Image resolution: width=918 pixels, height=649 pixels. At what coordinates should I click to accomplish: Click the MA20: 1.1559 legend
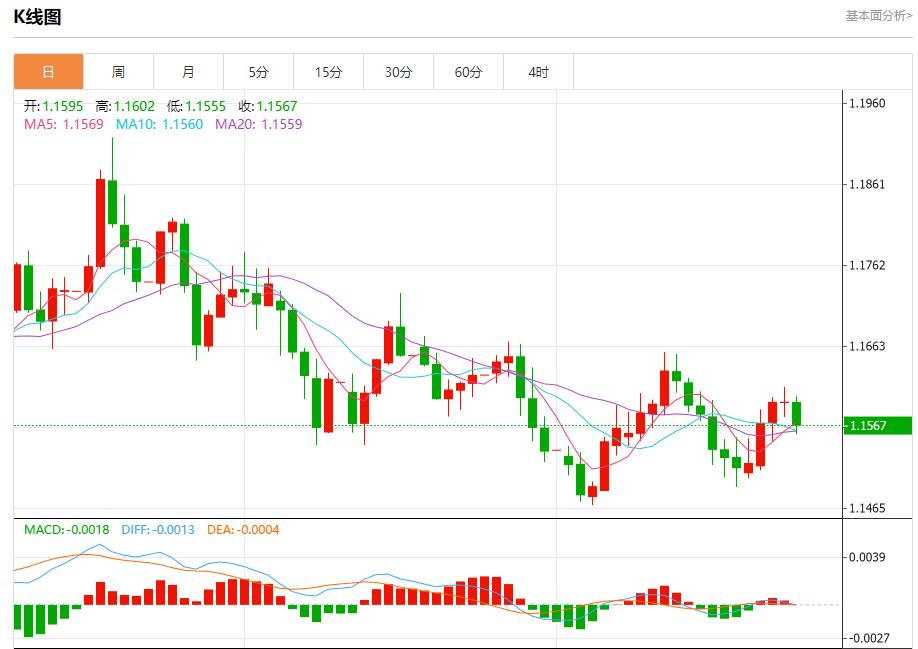click(x=258, y=126)
